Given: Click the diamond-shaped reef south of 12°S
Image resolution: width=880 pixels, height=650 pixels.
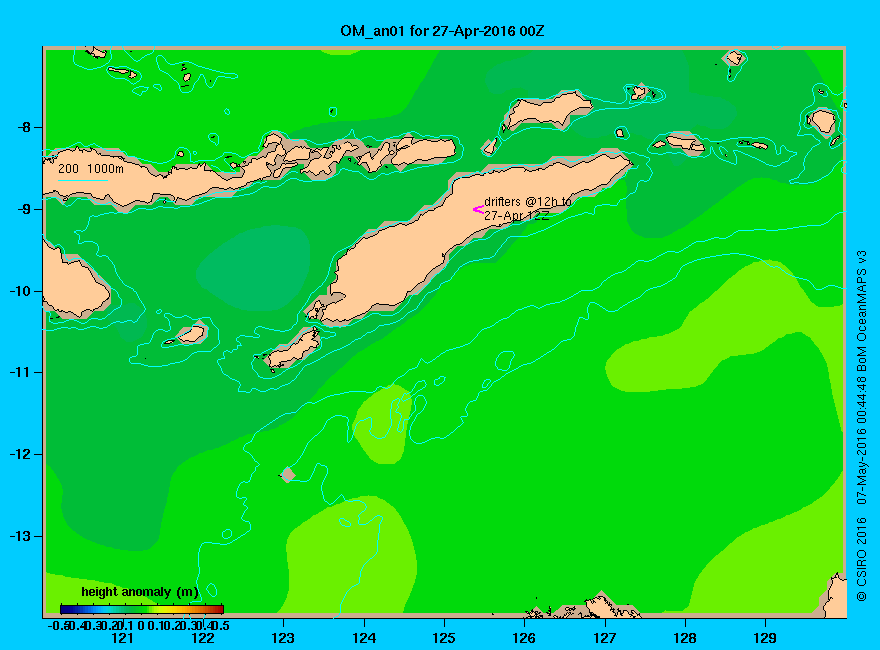Looking at the screenshot, I should pos(288,474).
